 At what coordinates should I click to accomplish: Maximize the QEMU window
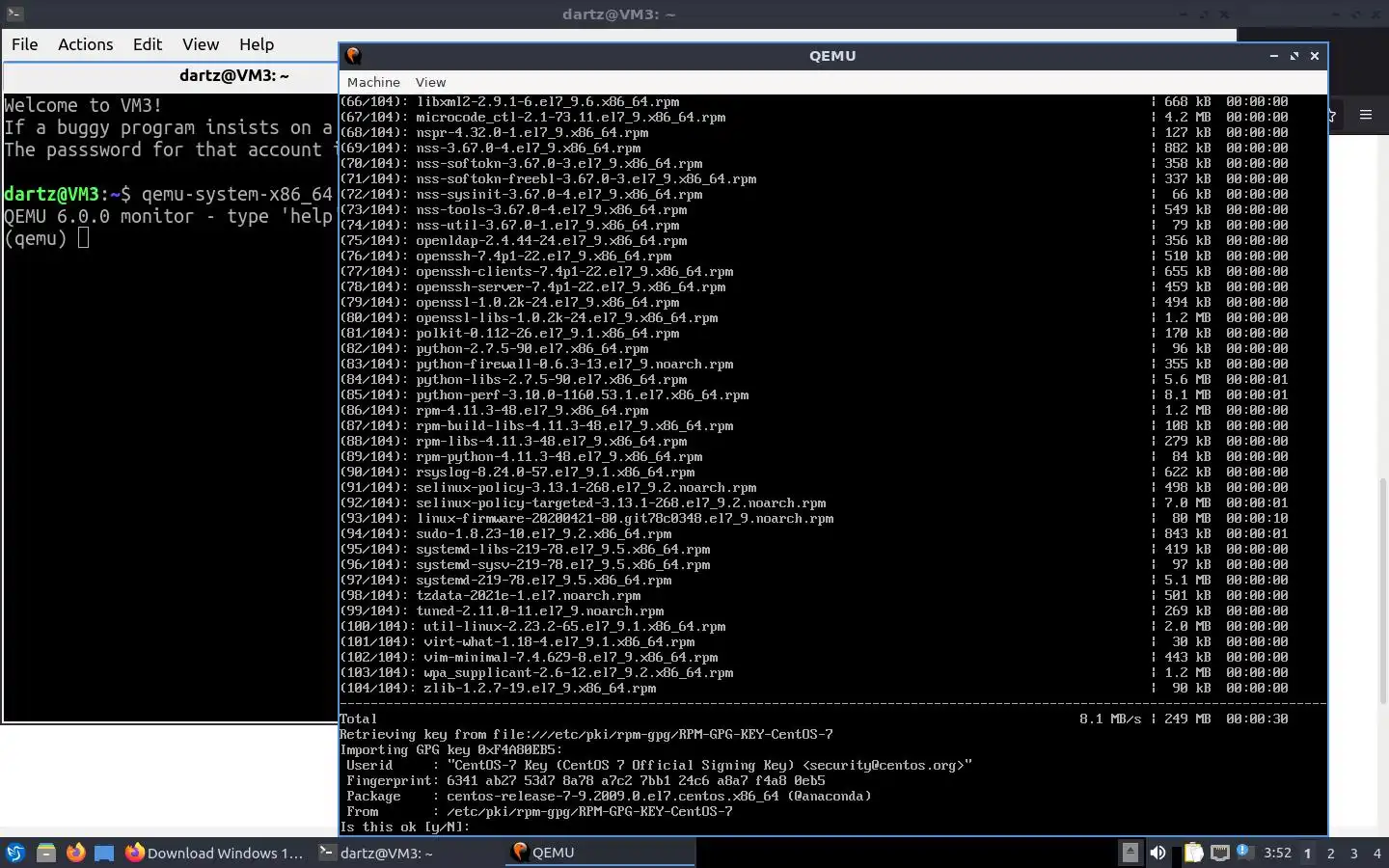point(1294,56)
